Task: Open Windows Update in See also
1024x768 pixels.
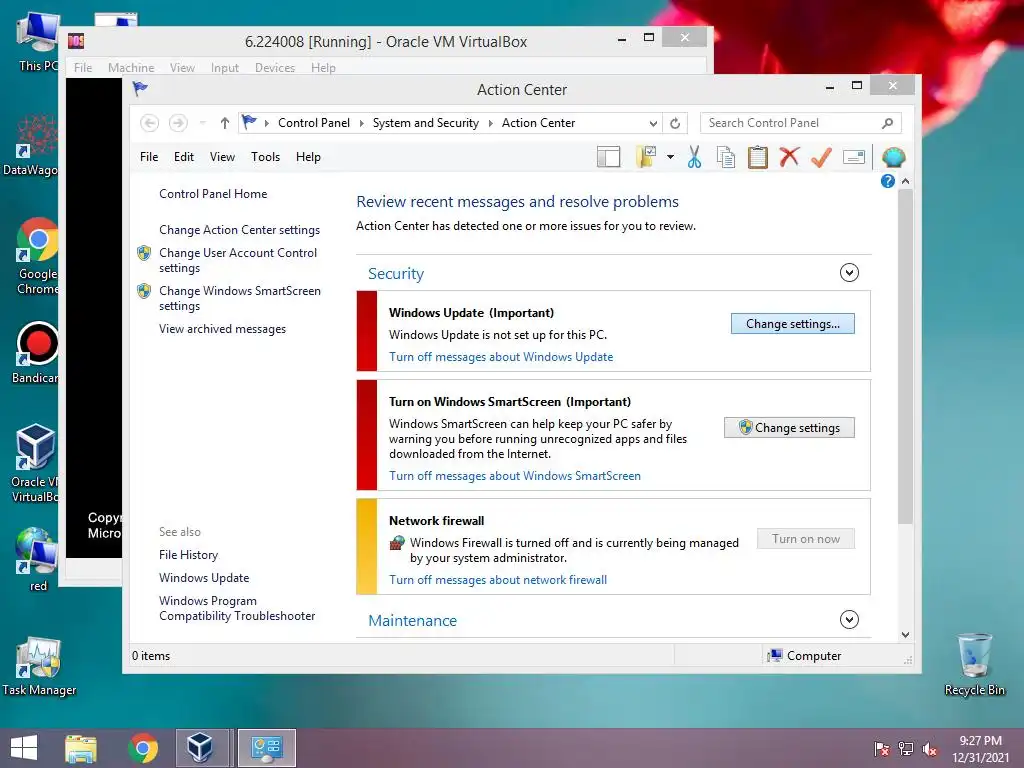Action: pyautogui.click(x=204, y=578)
